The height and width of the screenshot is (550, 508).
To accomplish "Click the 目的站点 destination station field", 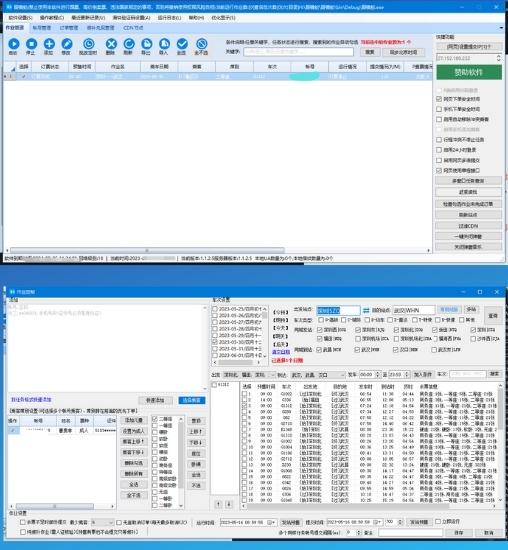I will coord(414,310).
